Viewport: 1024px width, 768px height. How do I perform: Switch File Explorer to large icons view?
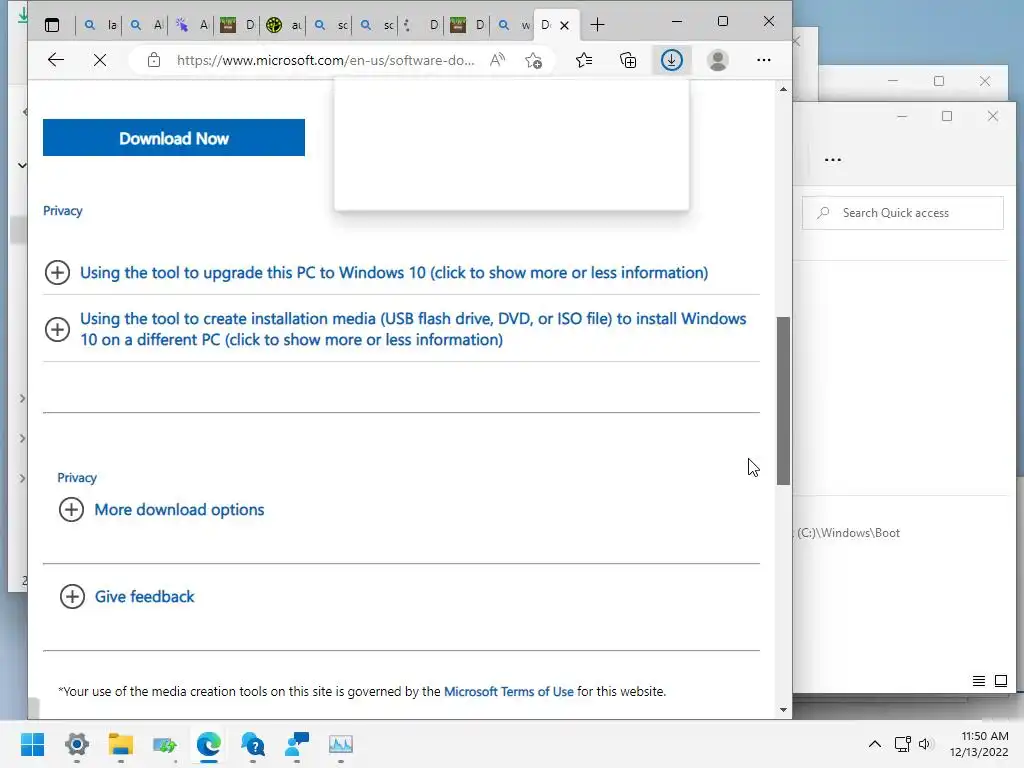click(1001, 681)
